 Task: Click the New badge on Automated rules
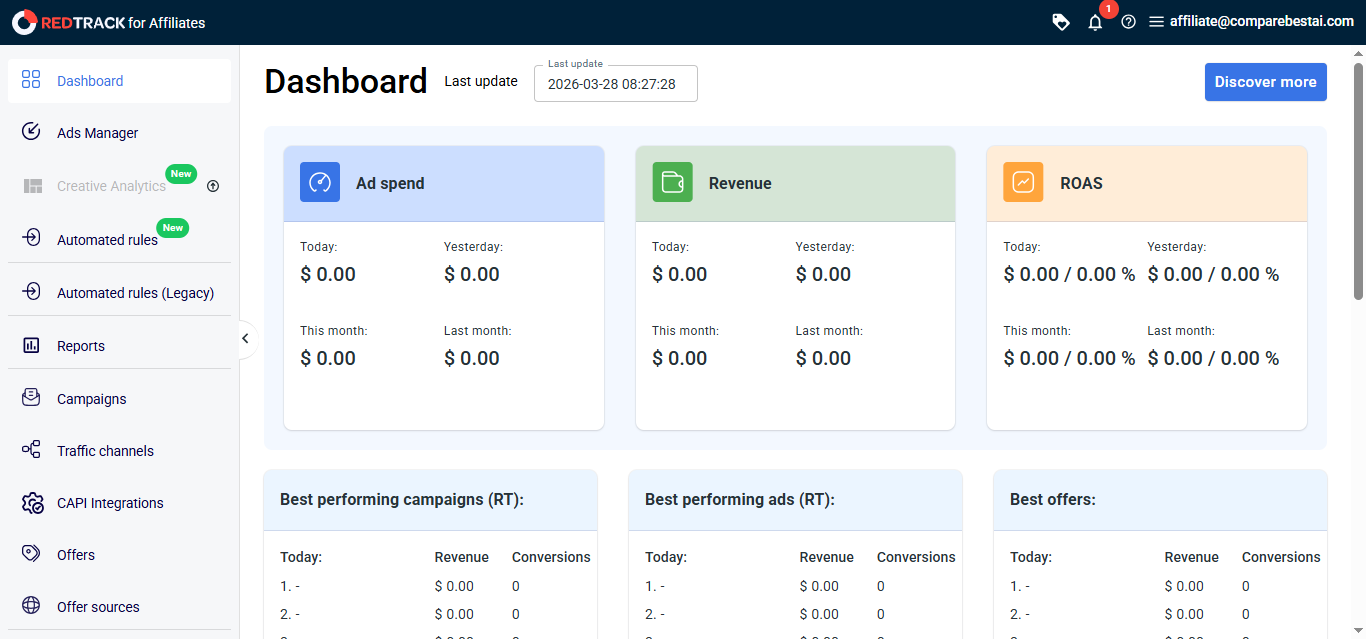click(173, 228)
